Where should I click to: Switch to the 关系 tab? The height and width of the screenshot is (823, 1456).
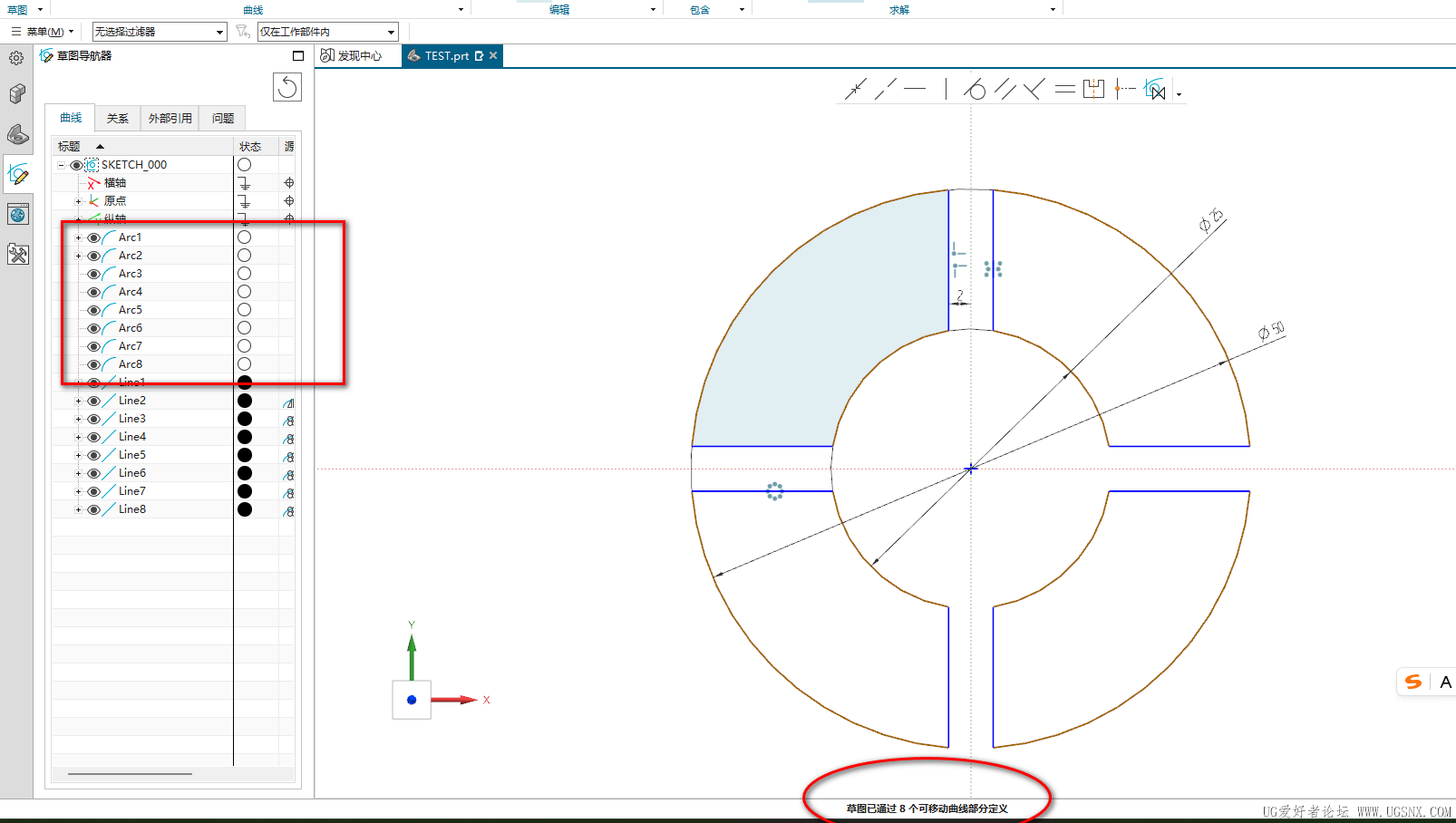118,119
